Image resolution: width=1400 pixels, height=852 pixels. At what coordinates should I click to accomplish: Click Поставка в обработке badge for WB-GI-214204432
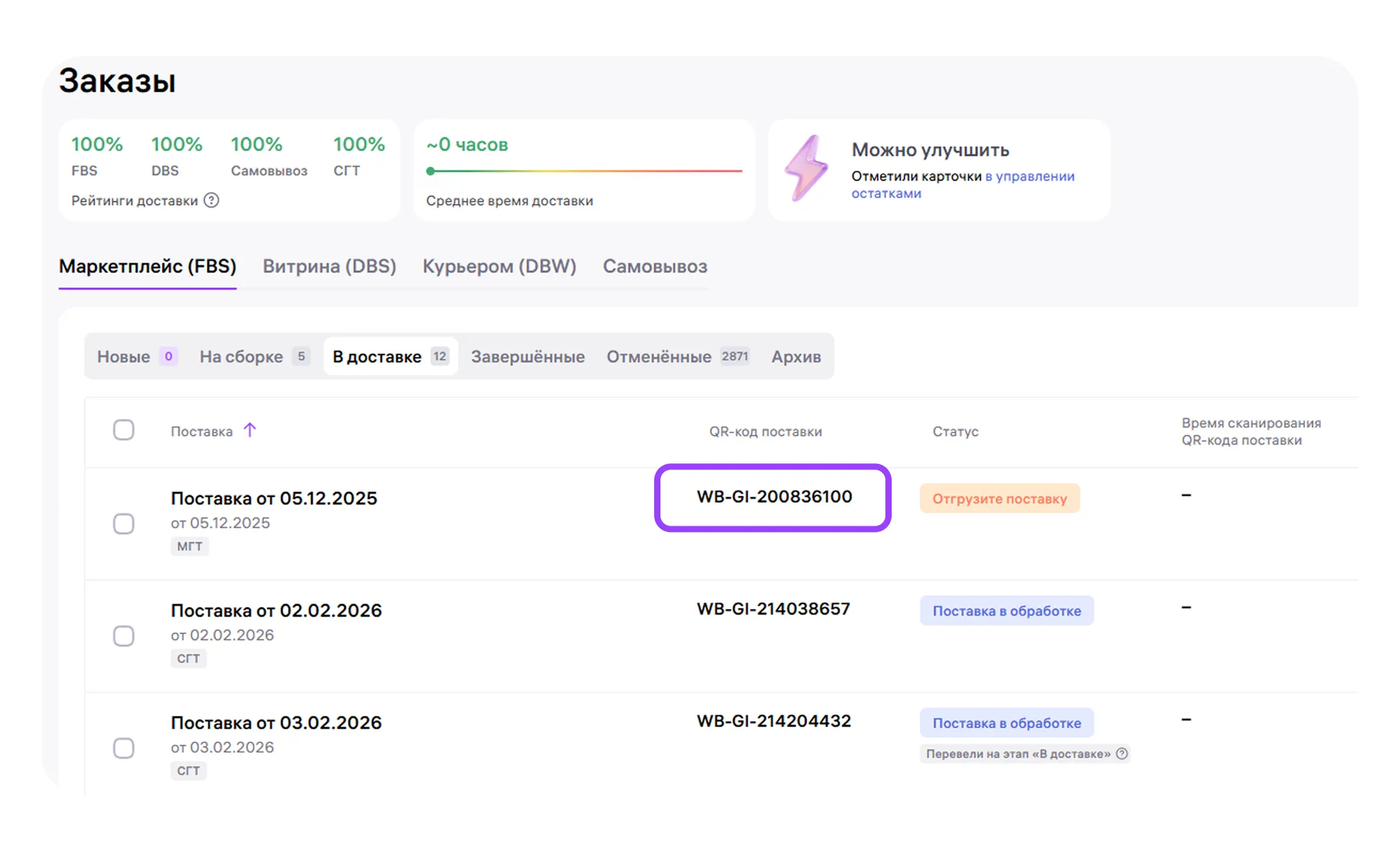coord(1006,723)
